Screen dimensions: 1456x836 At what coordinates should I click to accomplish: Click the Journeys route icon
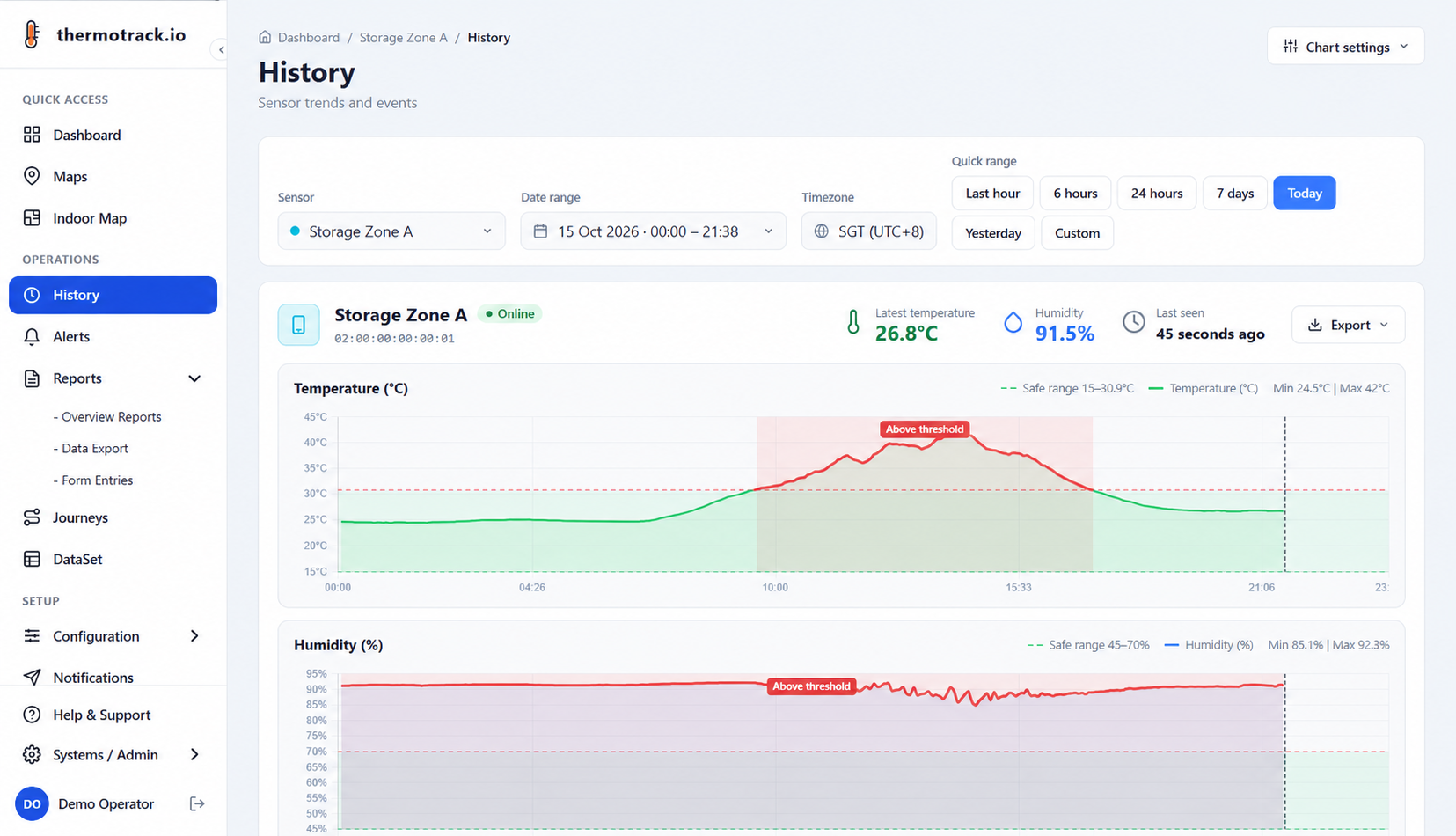(x=32, y=517)
